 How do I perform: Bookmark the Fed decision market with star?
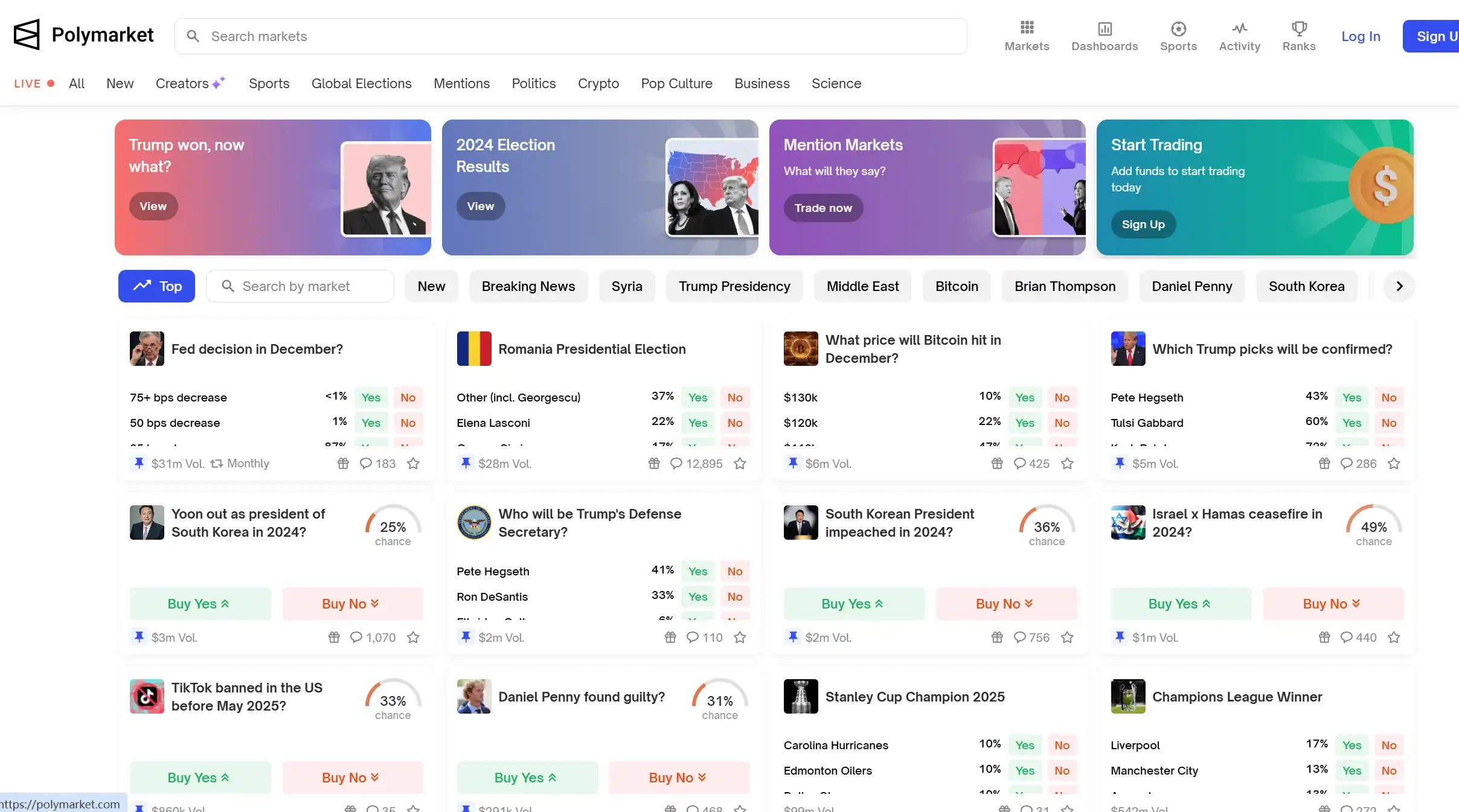(413, 463)
